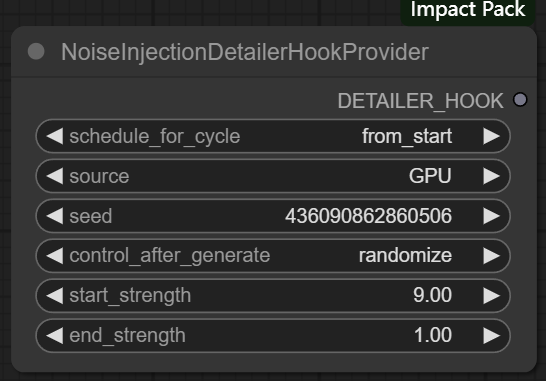This screenshot has width=546, height=381.
Task: Decrease seed value with left arrow
Action: tap(55, 216)
